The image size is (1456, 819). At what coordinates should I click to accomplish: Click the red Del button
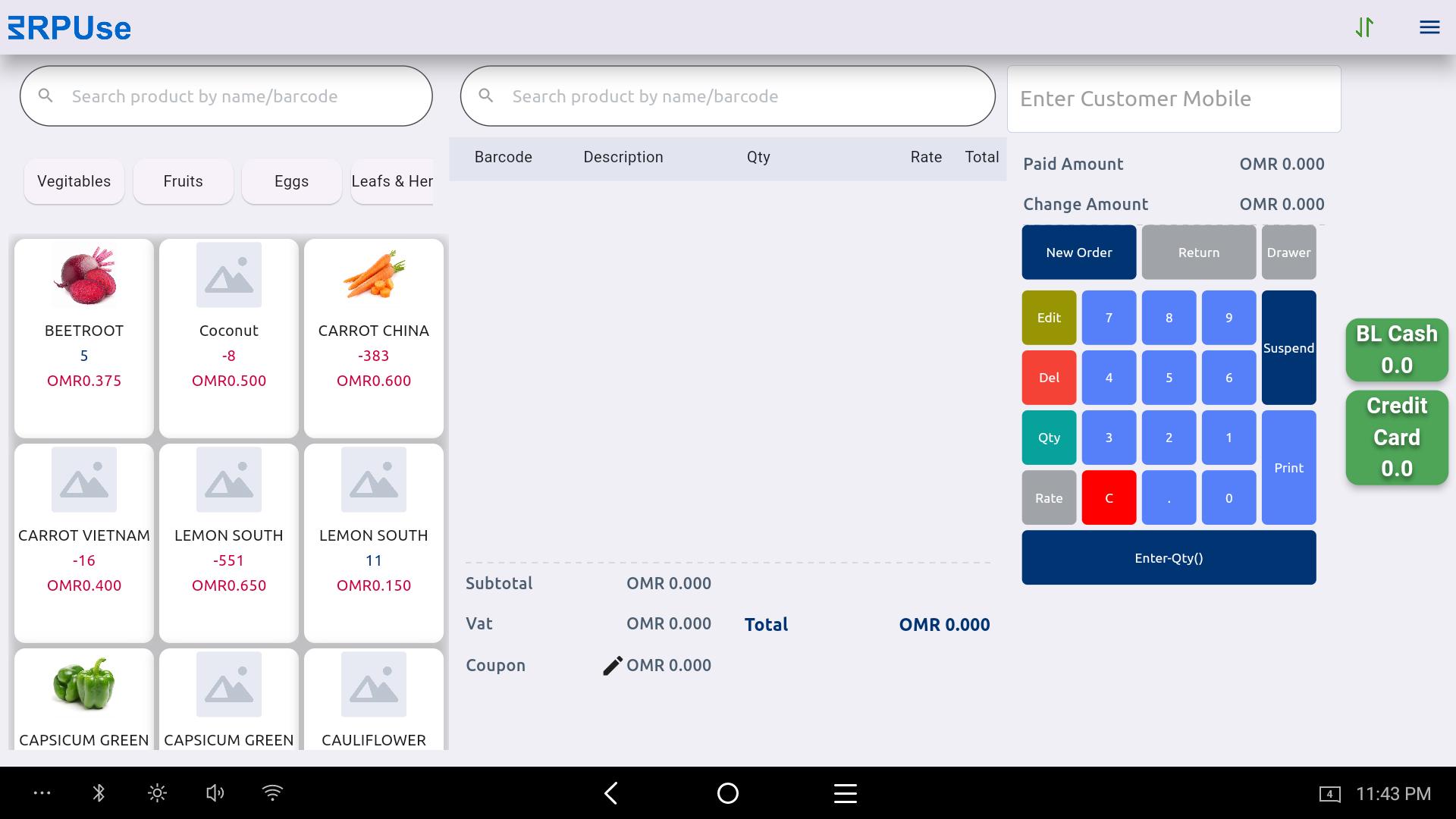[x=1049, y=378]
